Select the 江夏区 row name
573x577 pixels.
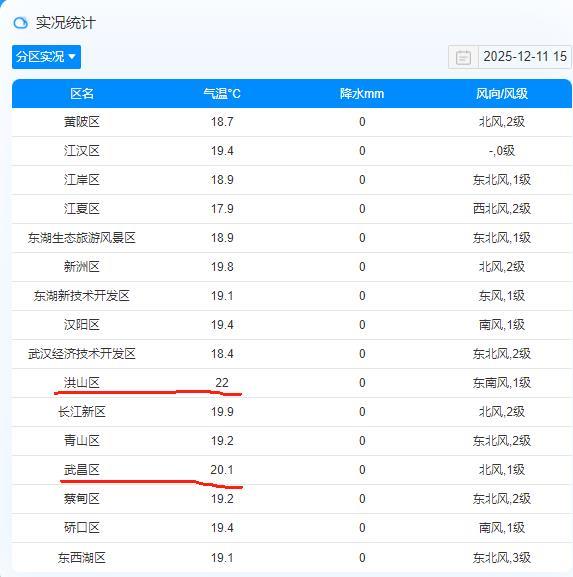(82, 209)
